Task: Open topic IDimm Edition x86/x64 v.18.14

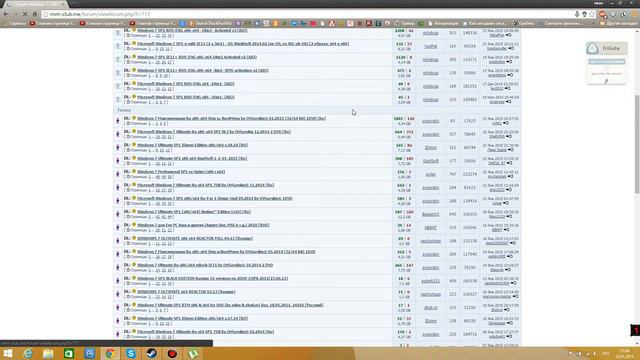Action: coord(192,145)
